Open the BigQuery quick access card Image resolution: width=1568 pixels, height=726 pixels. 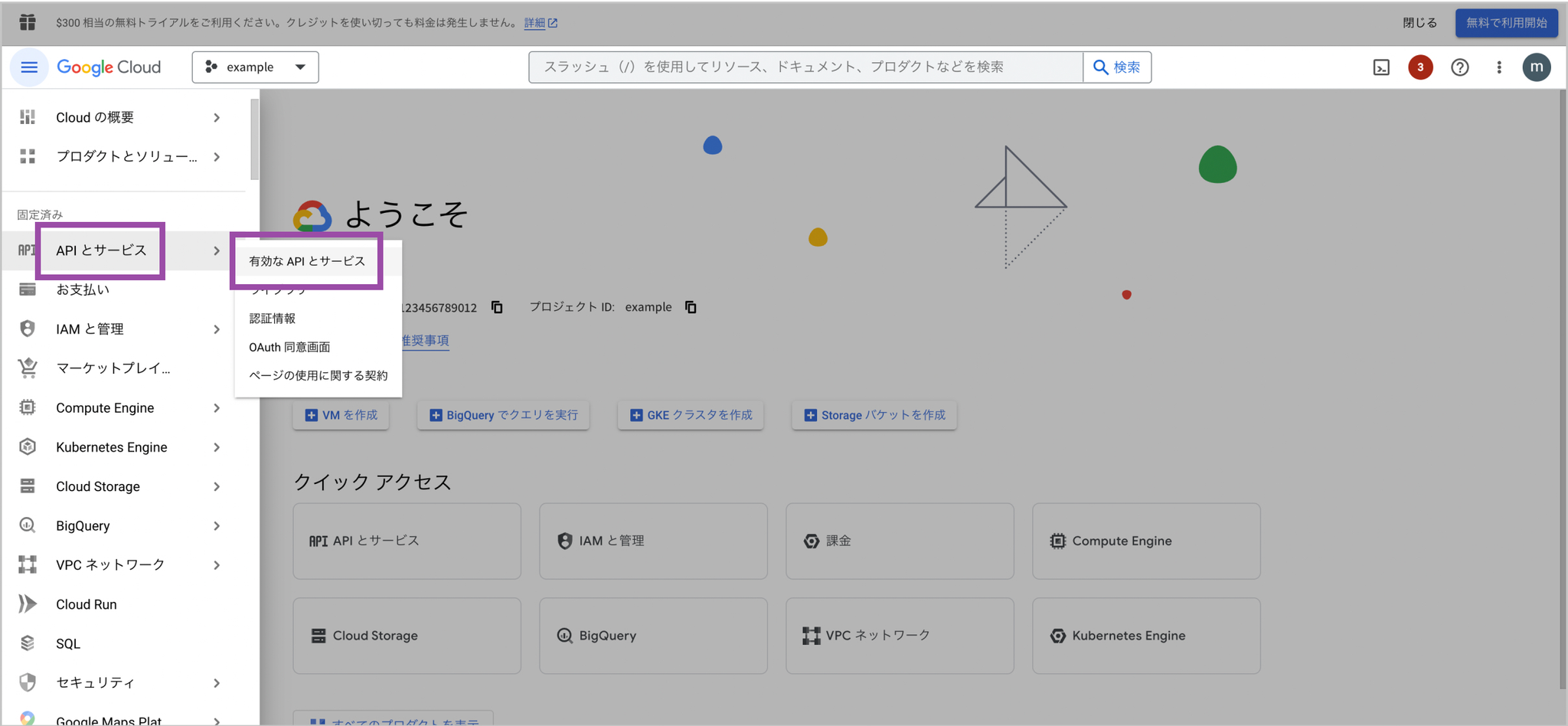click(653, 636)
